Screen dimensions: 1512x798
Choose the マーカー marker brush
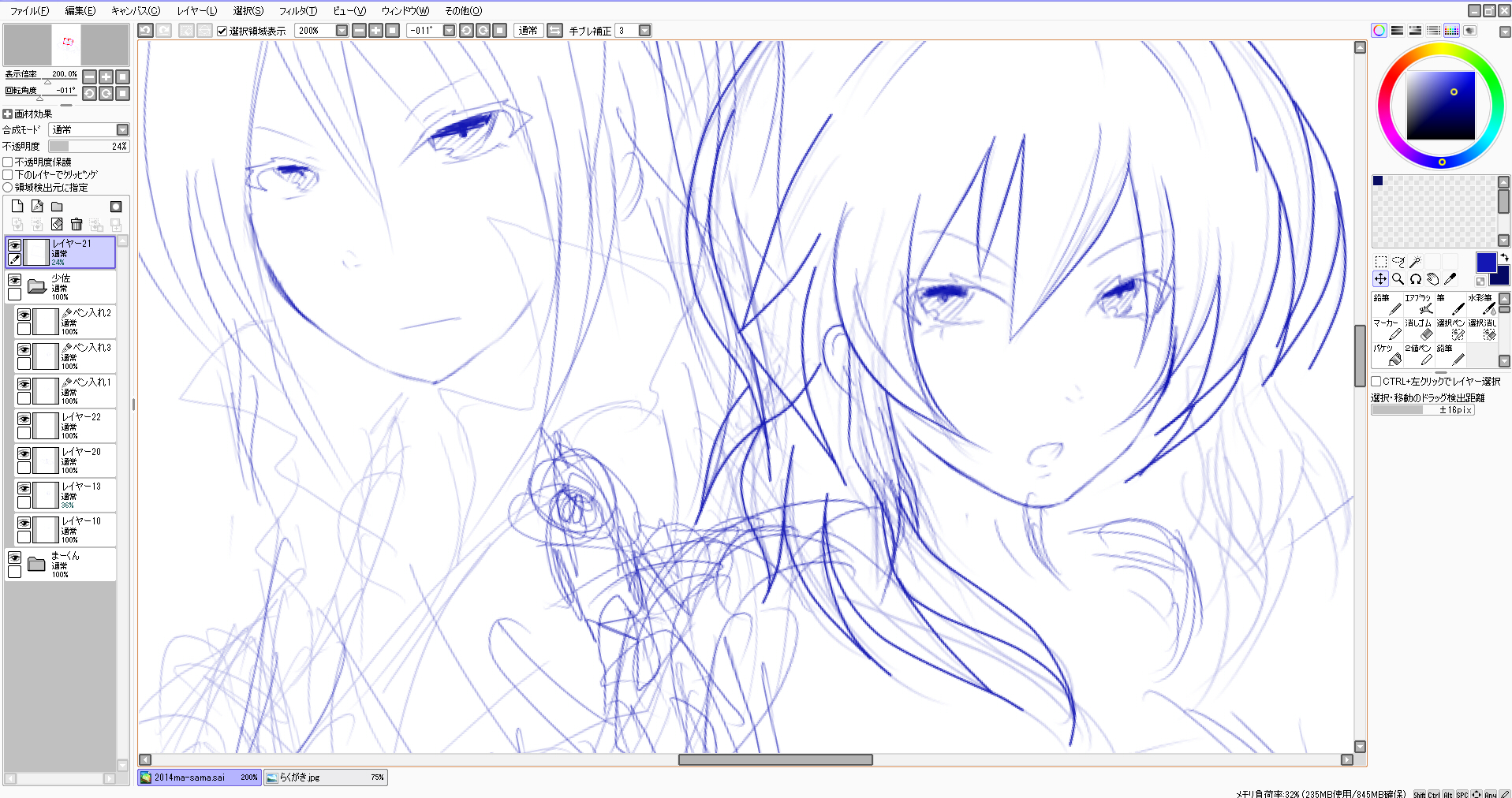click(1387, 330)
